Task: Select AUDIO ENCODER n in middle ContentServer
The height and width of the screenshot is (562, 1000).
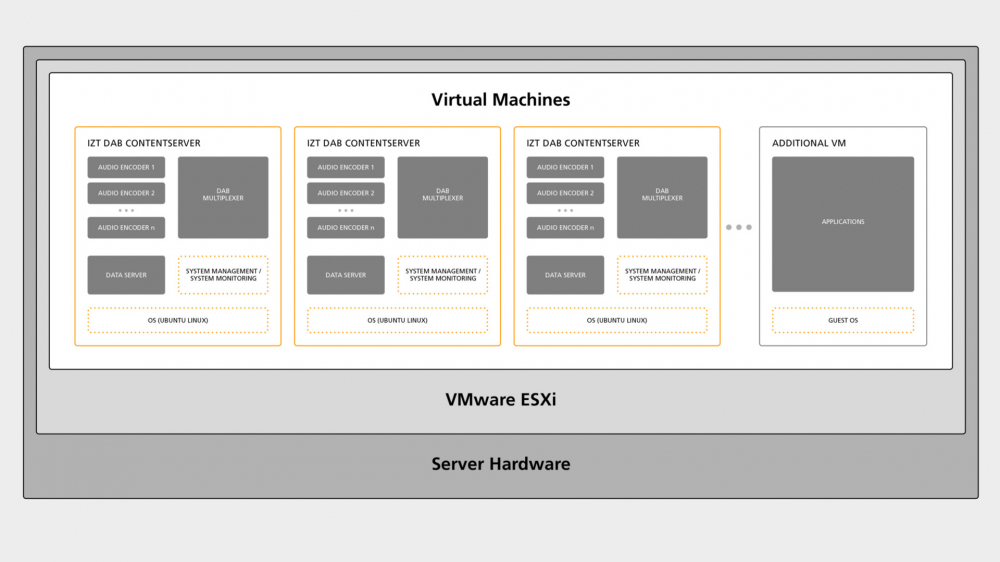Action: pos(346,227)
